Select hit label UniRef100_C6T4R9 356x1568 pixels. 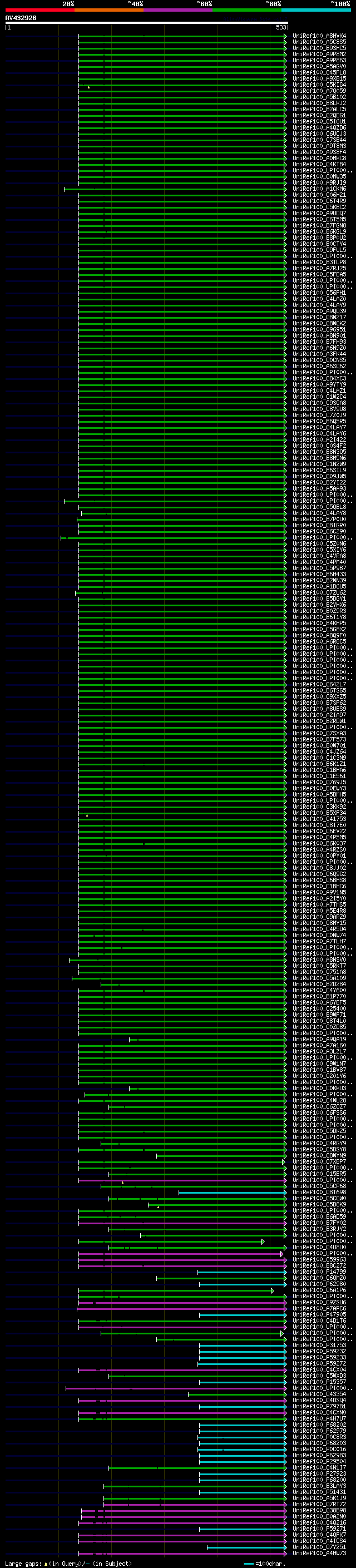[319, 201]
